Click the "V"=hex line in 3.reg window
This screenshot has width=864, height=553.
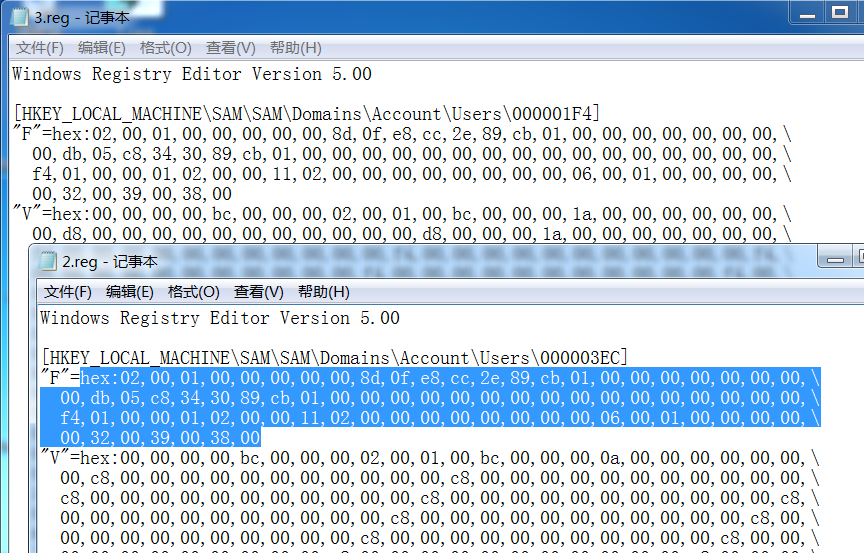click(x=402, y=214)
